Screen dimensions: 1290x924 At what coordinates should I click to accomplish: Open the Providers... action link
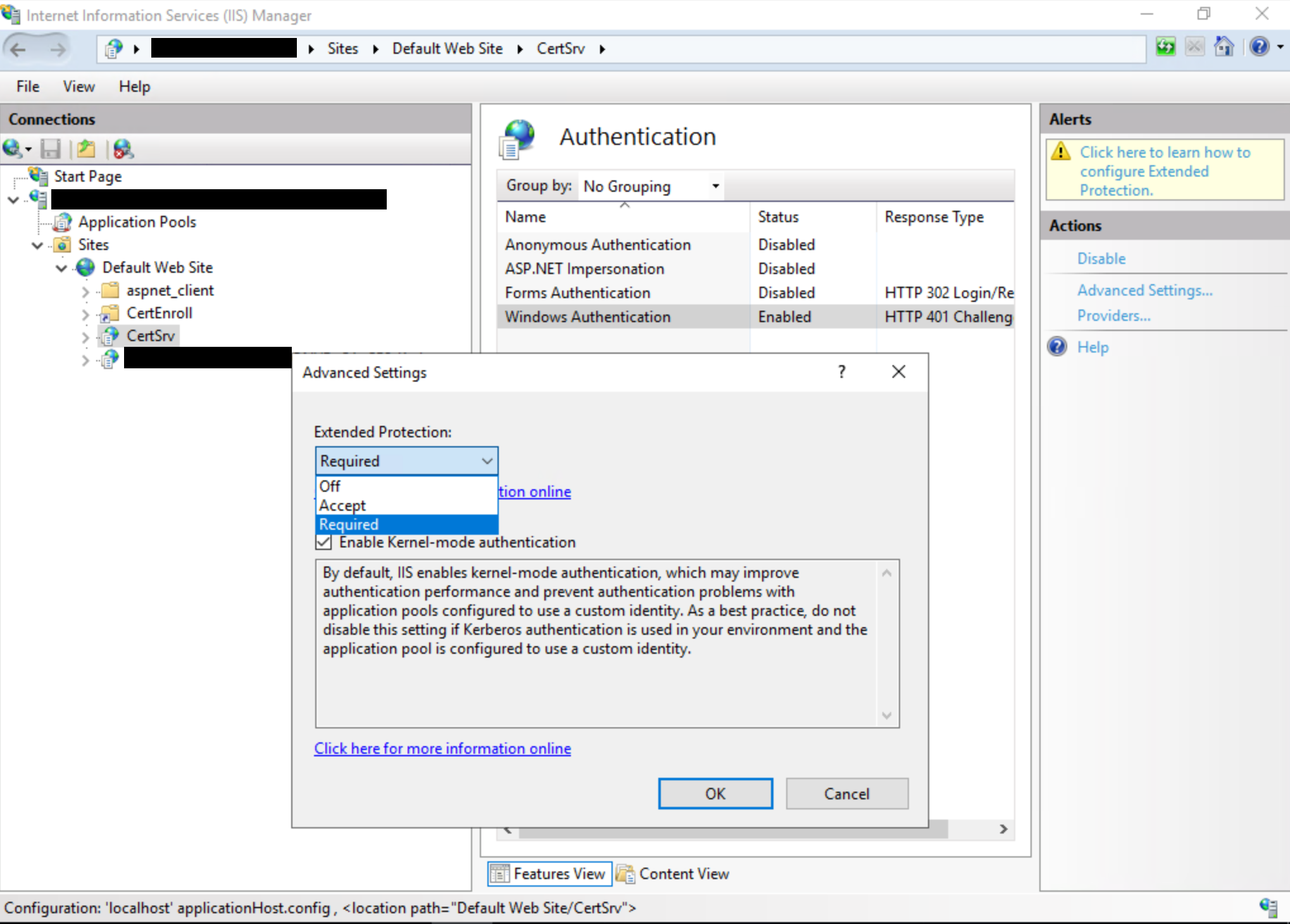point(1114,315)
